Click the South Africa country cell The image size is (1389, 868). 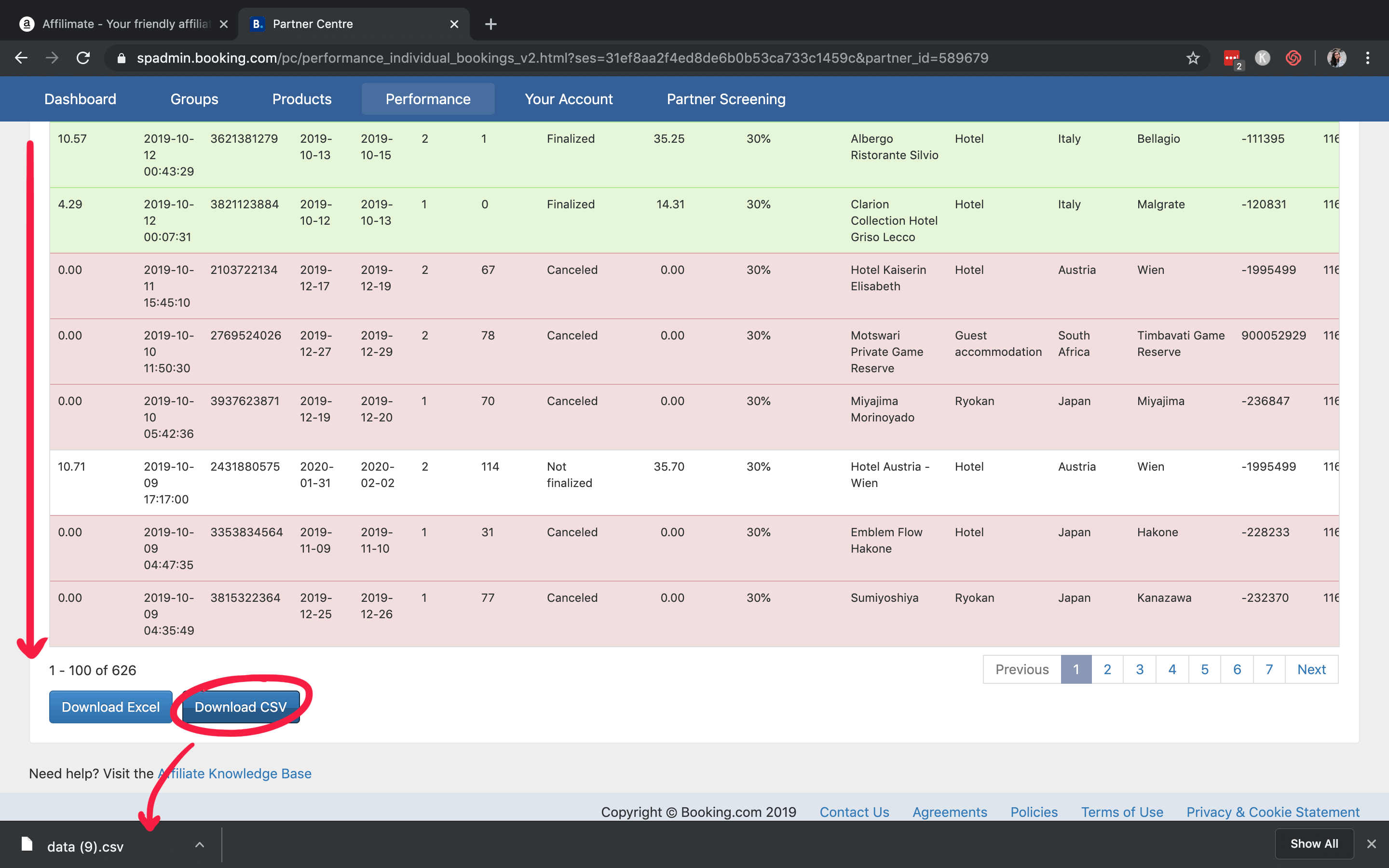1074,343
